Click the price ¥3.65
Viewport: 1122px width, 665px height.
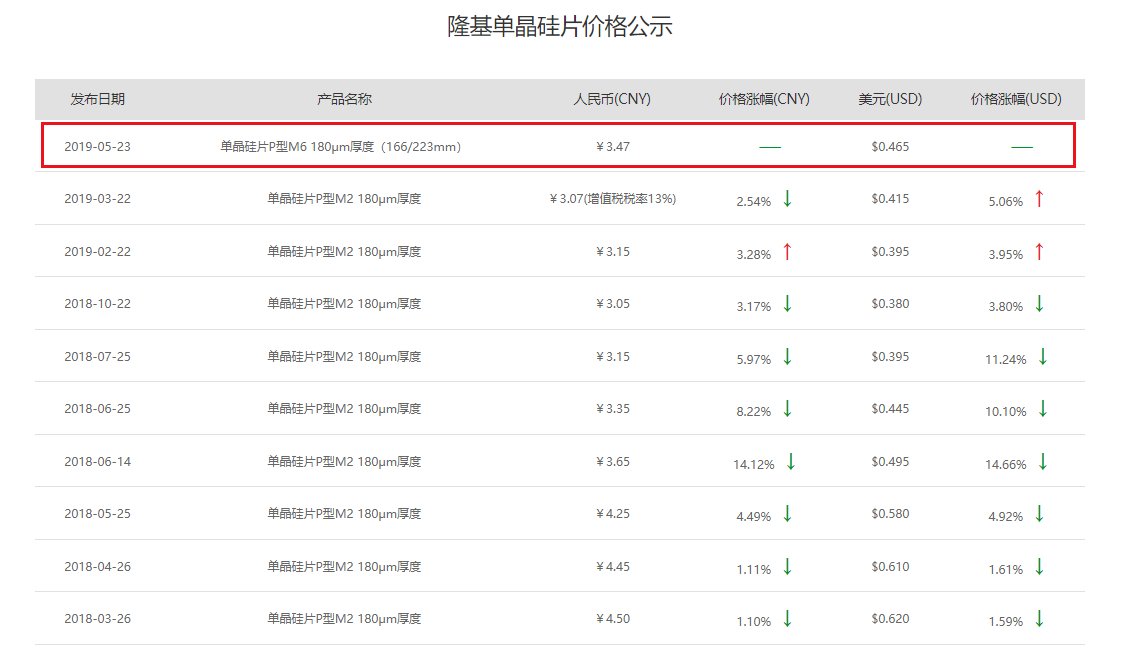pos(613,462)
